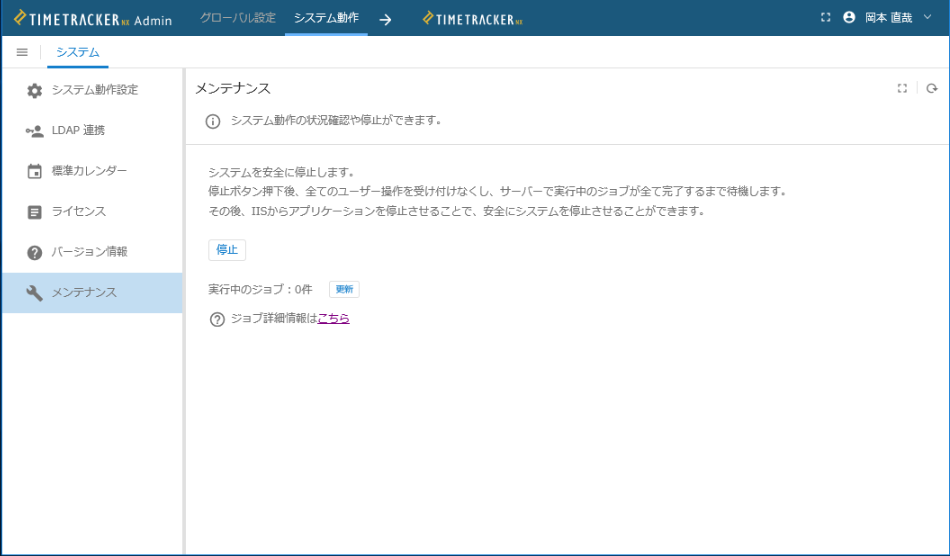This screenshot has width=950, height=556.
Task: Click the システム動作の状況確認や停止ができます description text
Action: click(336, 121)
